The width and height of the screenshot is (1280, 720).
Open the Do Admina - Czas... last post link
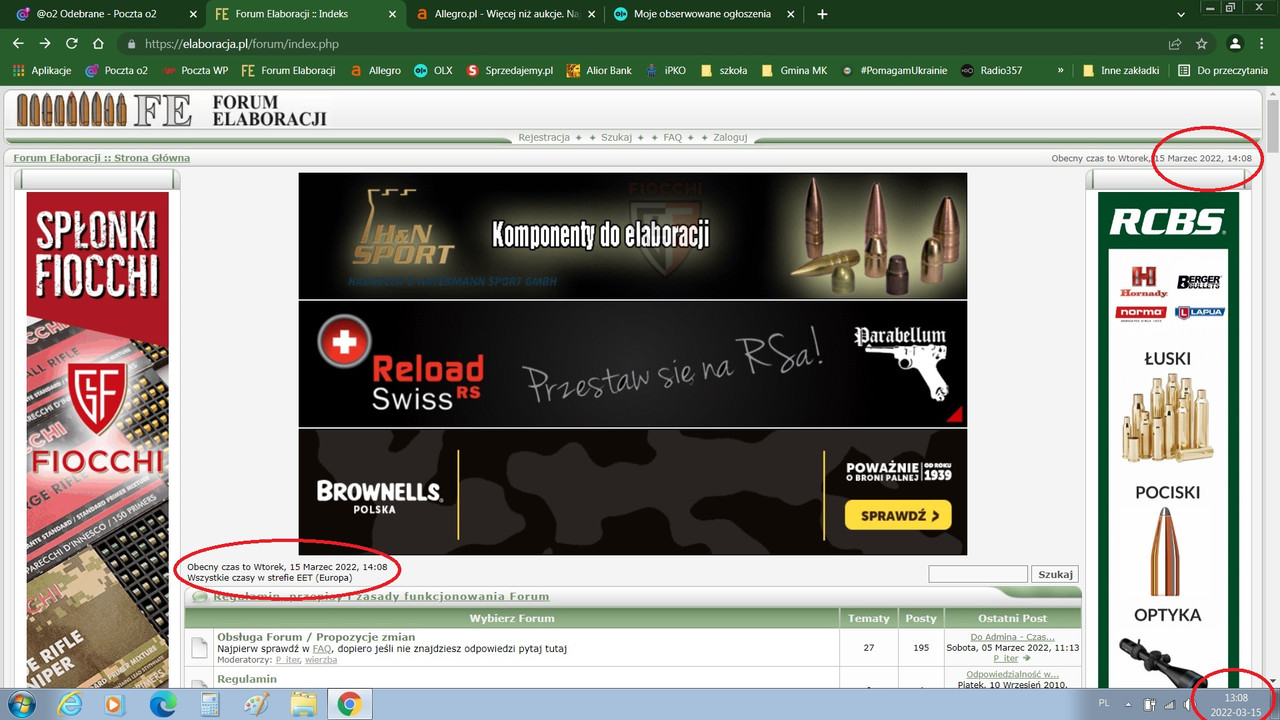tap(1013, 637)
